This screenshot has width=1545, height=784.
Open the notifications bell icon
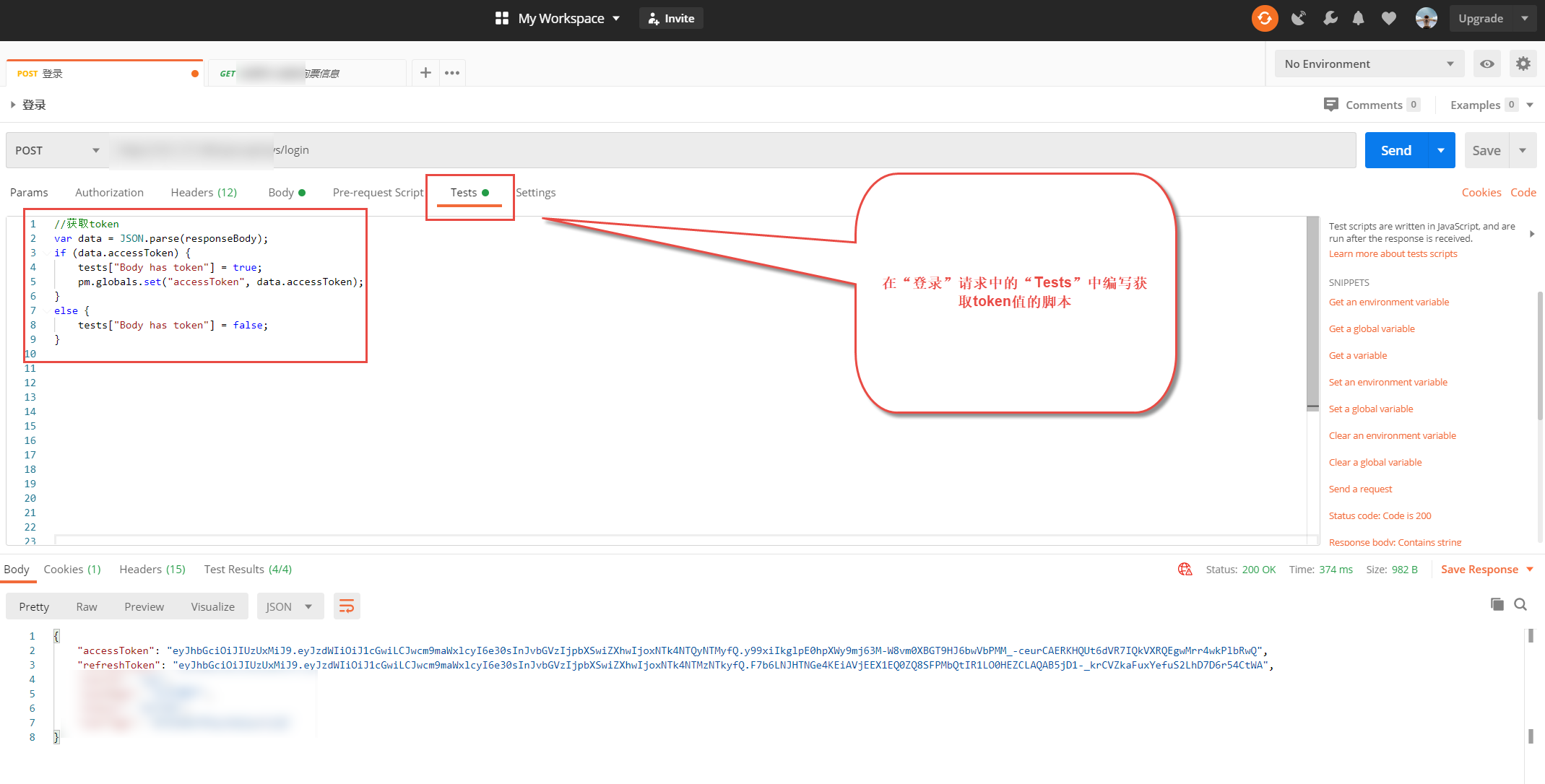(x=1358, y=18)
